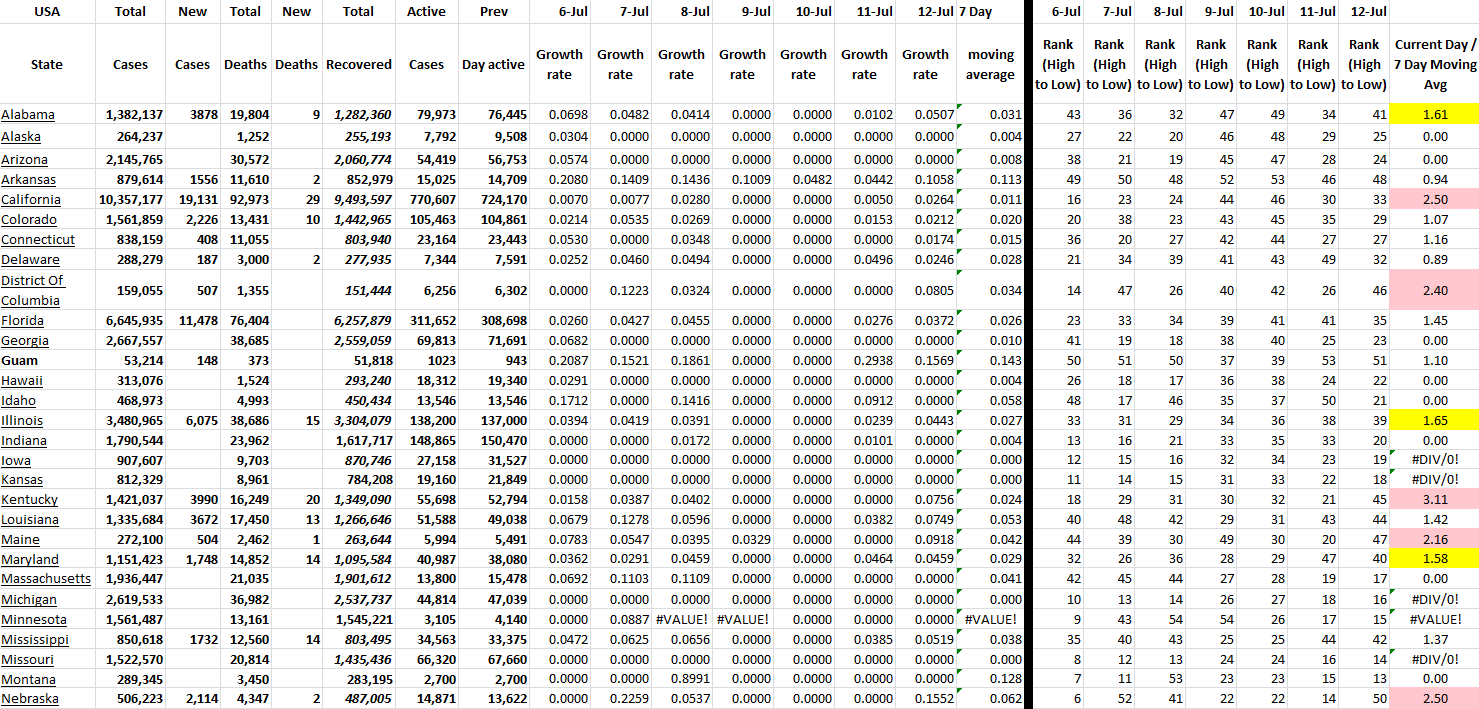This screenshot has width=1479, height=709.
Task: Click the Current Day / 7 Day Moving Avg header
Action: 1435,64
